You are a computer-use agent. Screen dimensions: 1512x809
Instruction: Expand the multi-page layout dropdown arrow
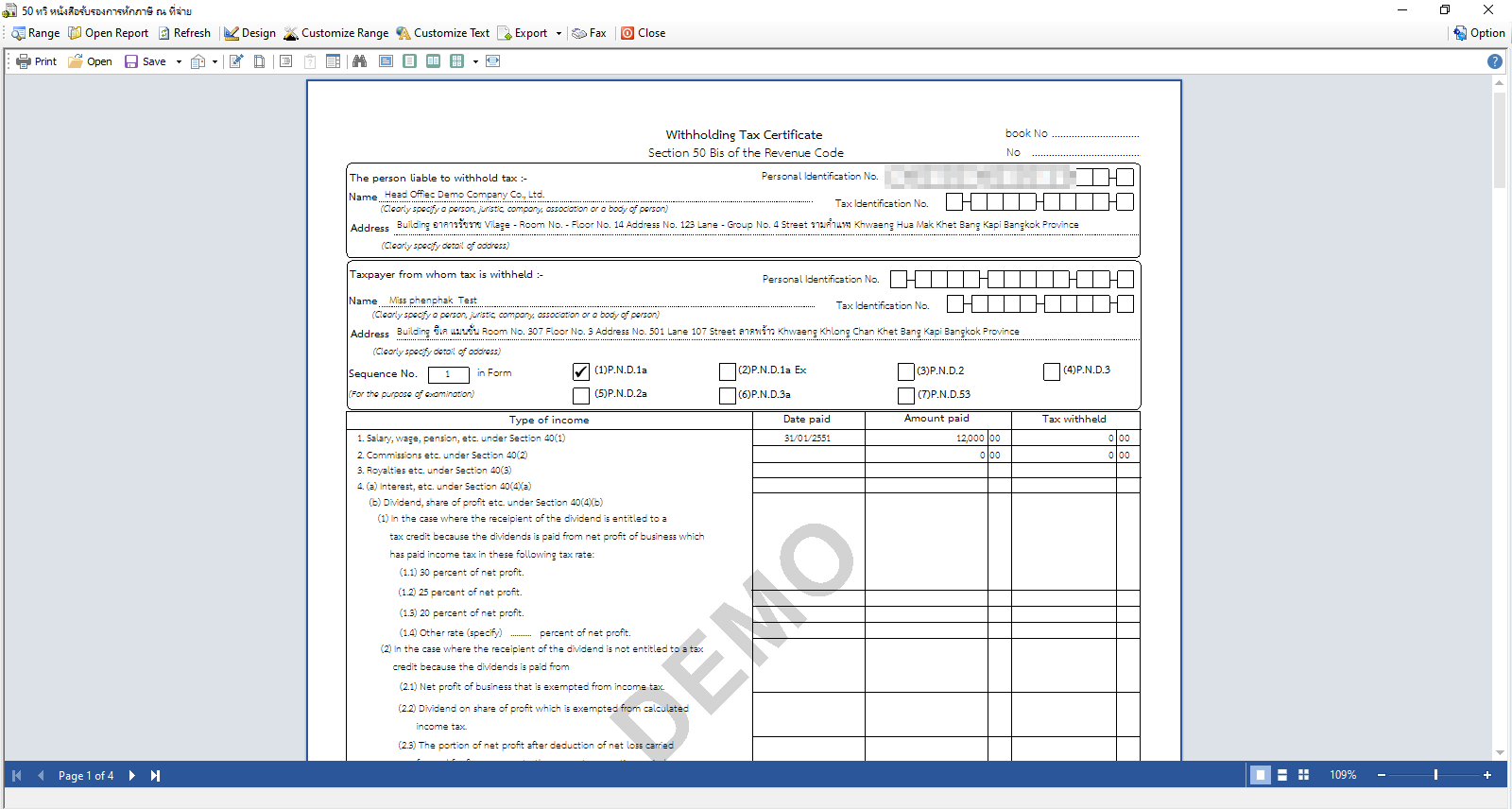[x=475, y=62]
